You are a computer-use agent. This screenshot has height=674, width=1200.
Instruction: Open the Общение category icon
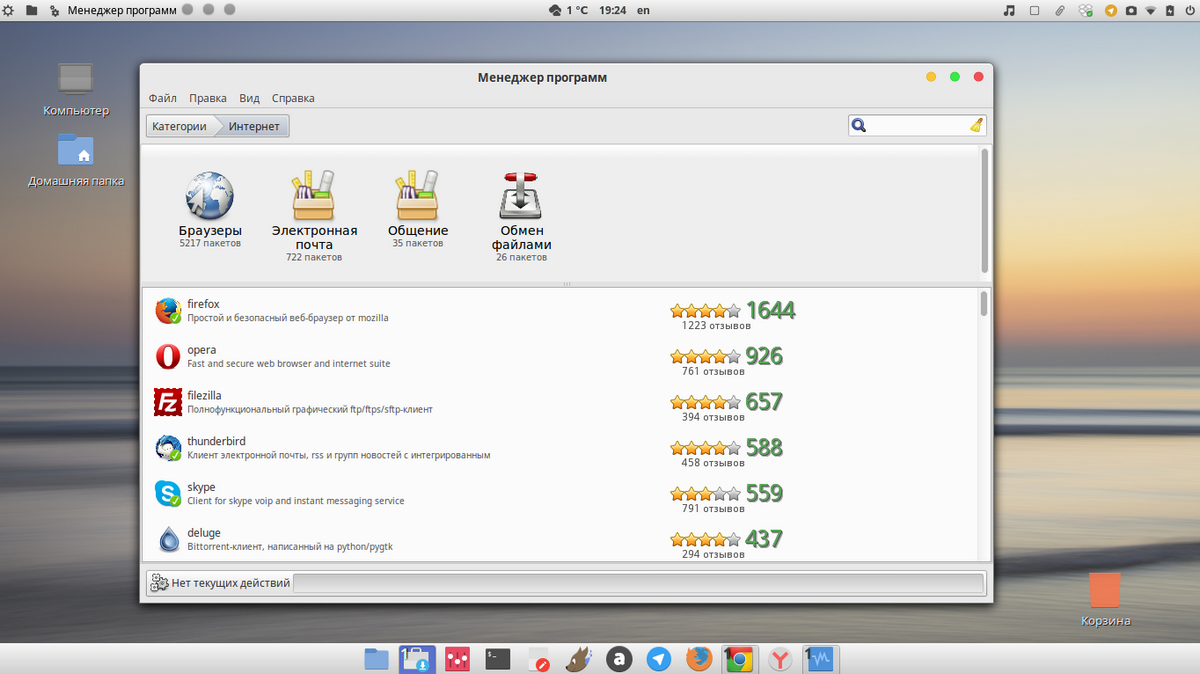(x=418, y=195)
